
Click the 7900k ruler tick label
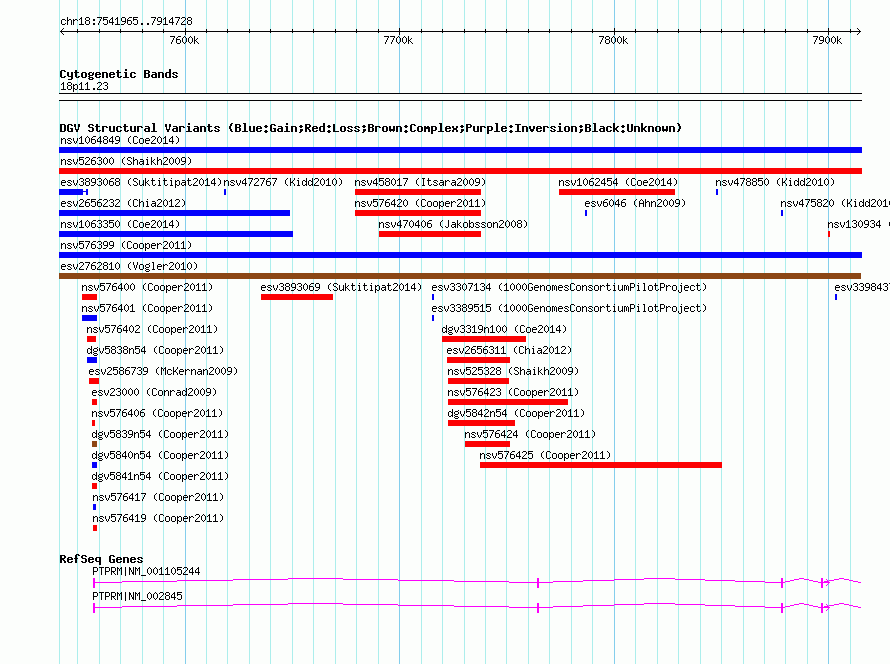pos(827,40)
